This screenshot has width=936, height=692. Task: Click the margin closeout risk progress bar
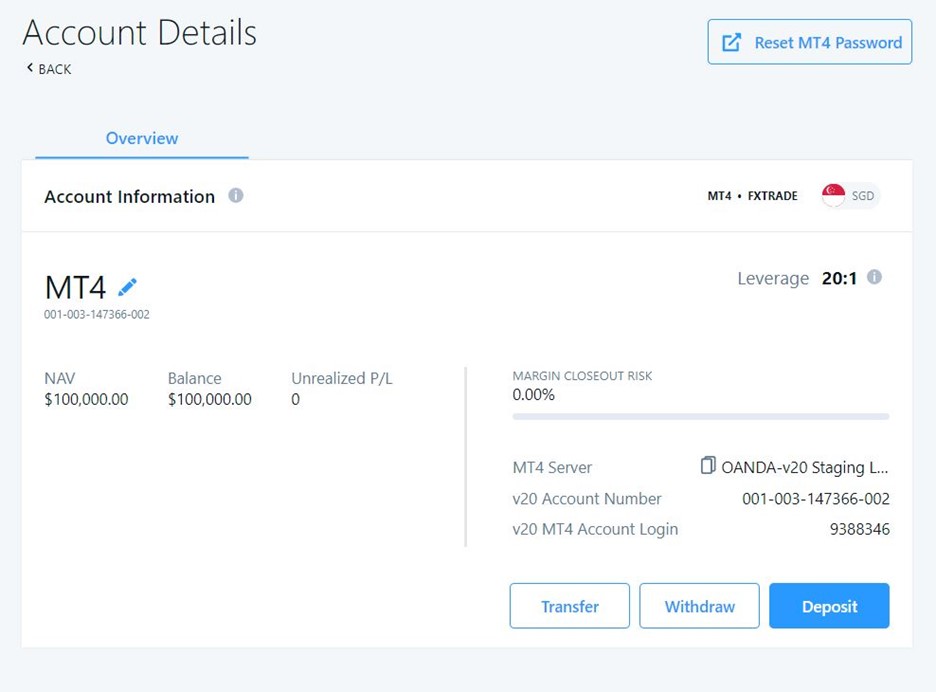pos(700,416)
